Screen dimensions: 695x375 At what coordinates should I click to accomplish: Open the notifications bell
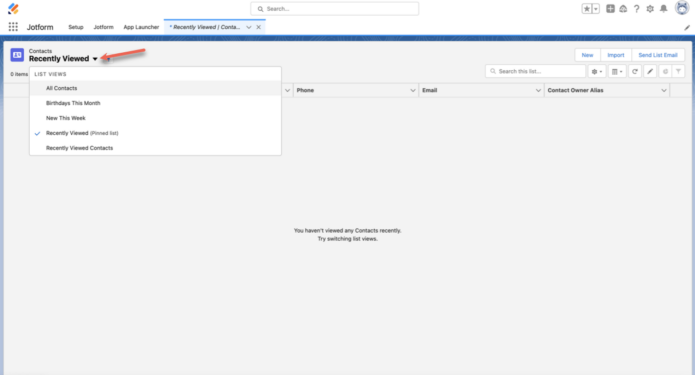(x=664, y=9)
